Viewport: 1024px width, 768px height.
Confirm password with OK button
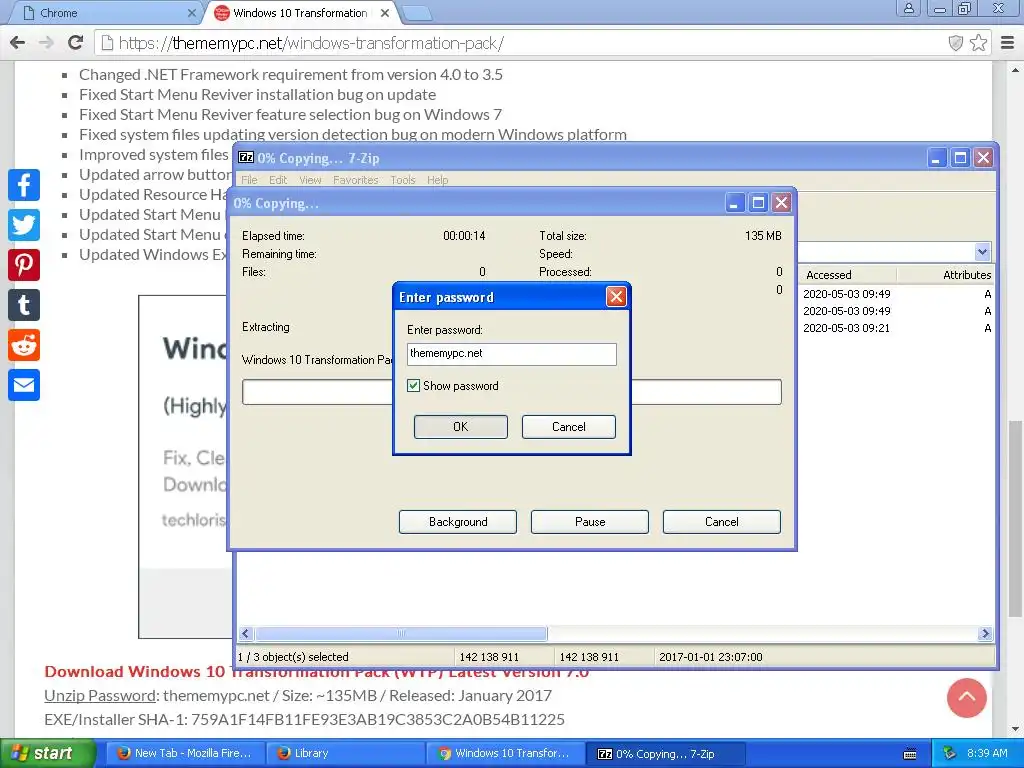[x=460, y=426]
